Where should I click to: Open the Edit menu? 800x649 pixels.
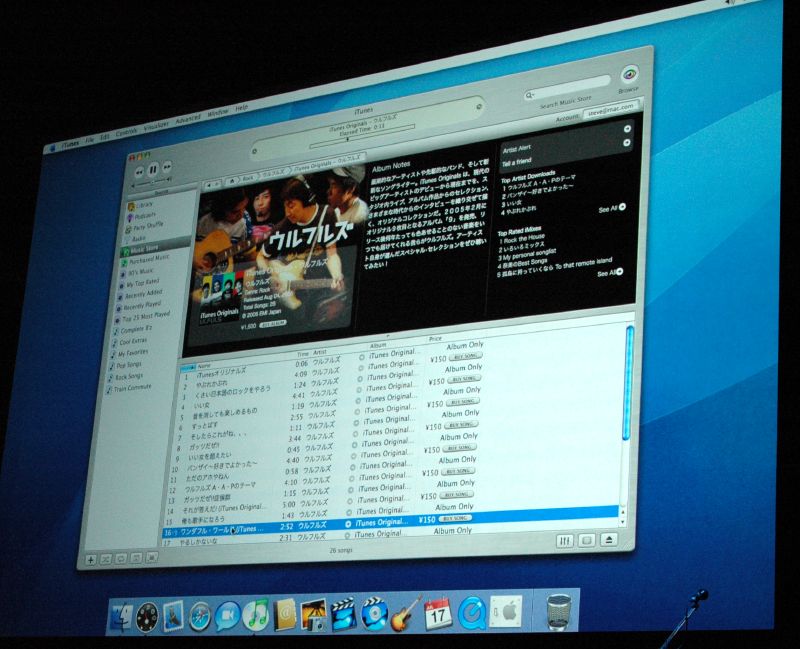105,137
